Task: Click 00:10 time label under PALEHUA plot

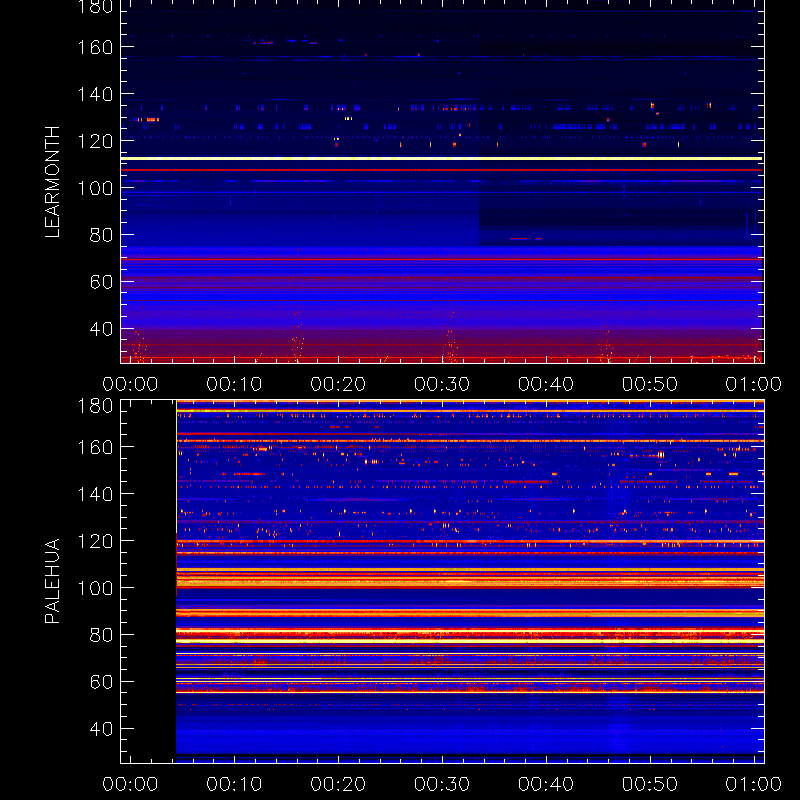Action: pos(234,784)
